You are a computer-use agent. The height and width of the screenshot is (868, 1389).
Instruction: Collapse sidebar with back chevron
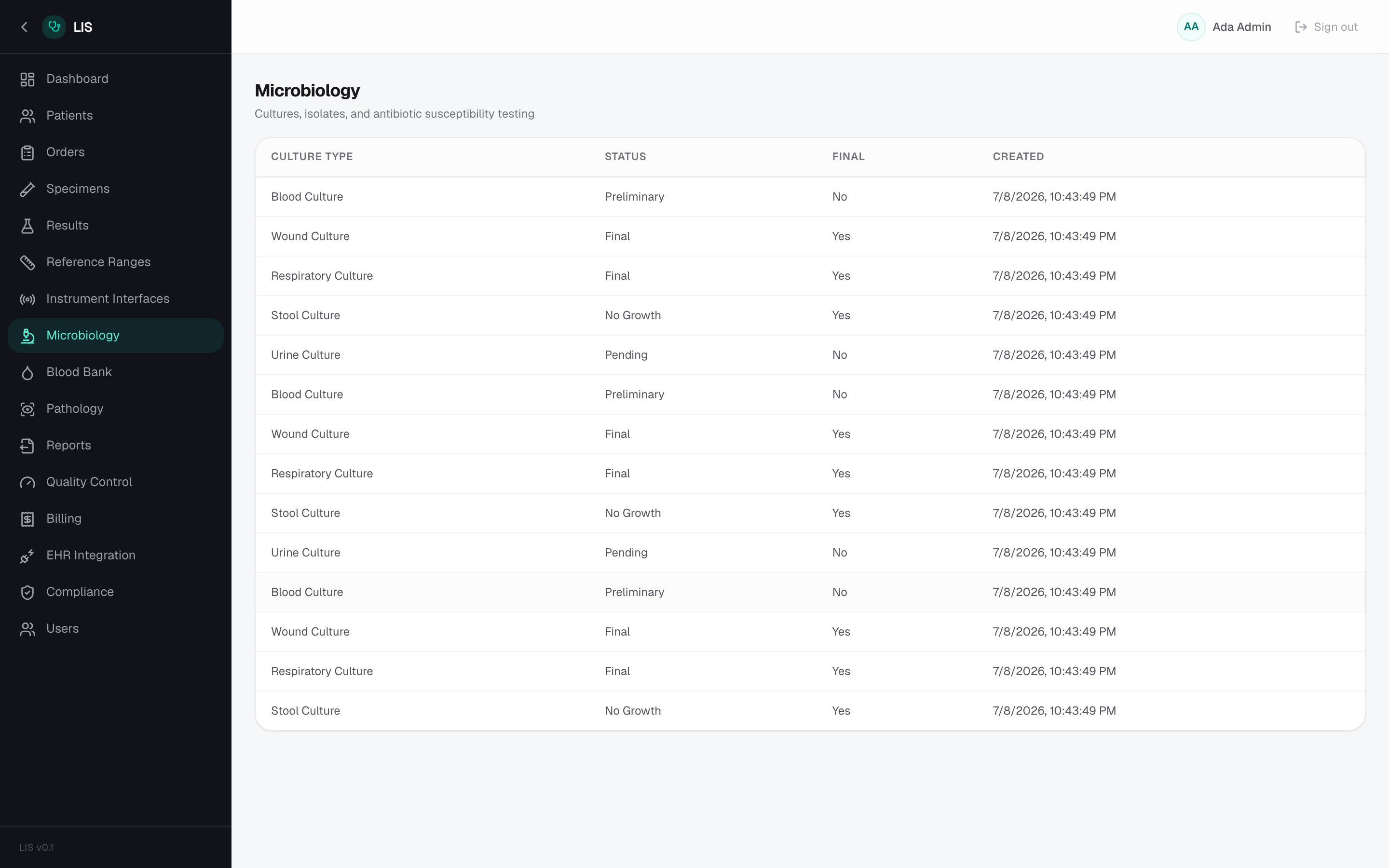click(24, 27)
